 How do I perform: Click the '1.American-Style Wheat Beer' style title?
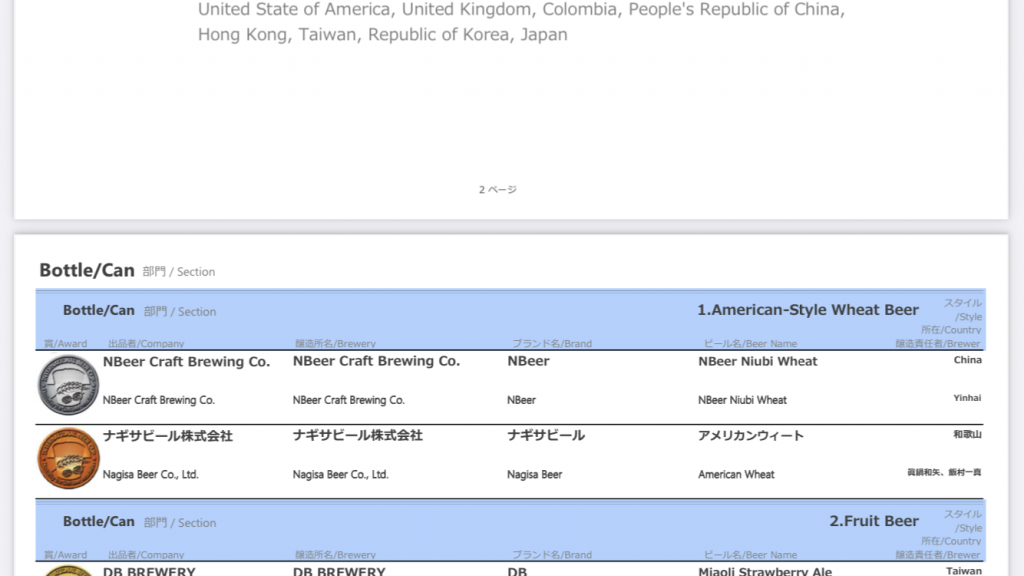808,310
